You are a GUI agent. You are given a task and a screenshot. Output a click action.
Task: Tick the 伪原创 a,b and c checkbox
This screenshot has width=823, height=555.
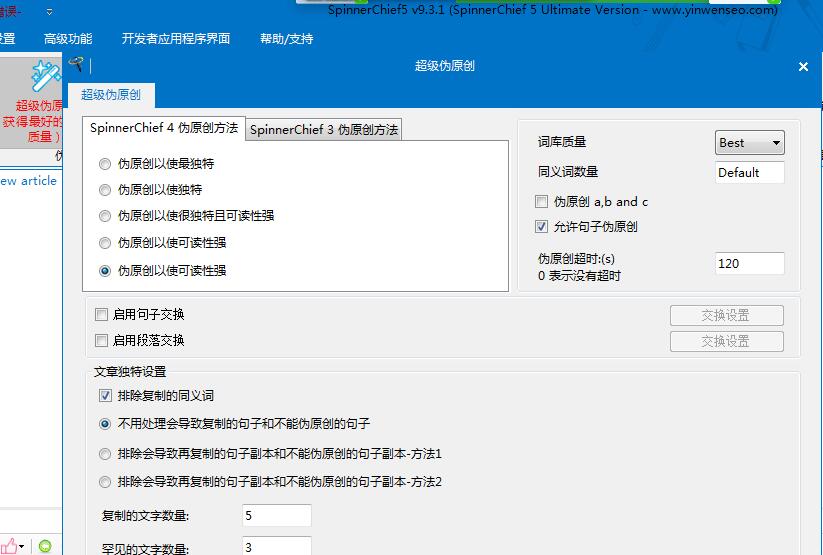point(542,201)
